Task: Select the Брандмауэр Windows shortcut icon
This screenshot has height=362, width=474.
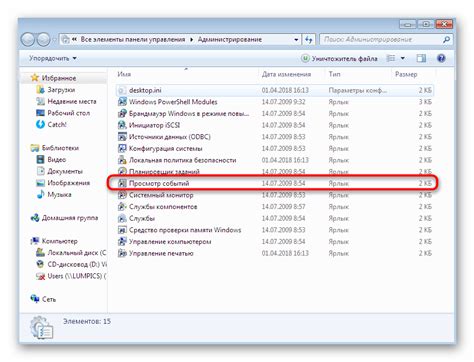Action: tap(122, 113)
